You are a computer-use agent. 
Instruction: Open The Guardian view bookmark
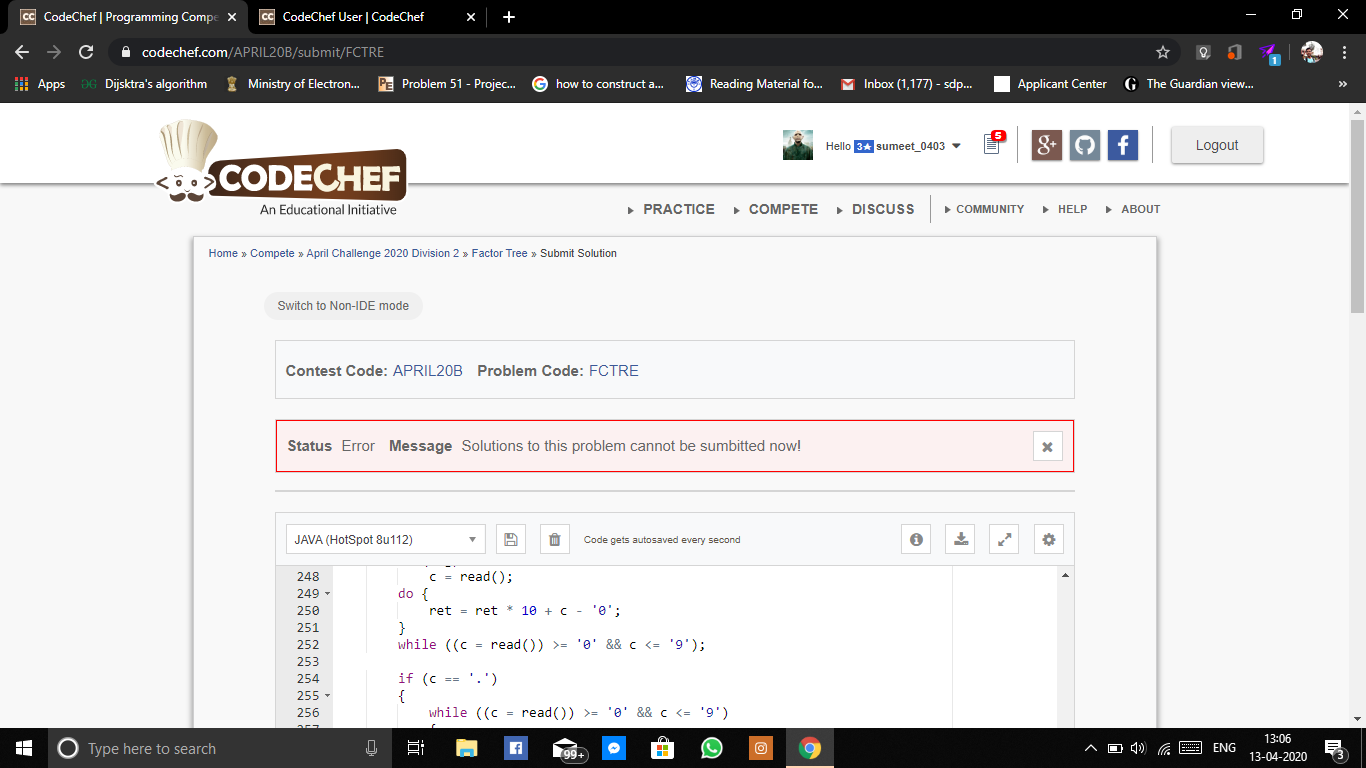(1188, 84)
